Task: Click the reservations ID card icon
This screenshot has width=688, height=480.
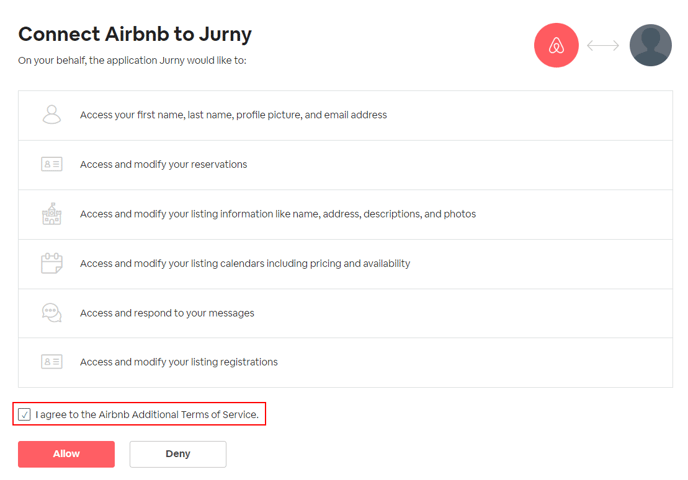Action: (x=52, y=164)
